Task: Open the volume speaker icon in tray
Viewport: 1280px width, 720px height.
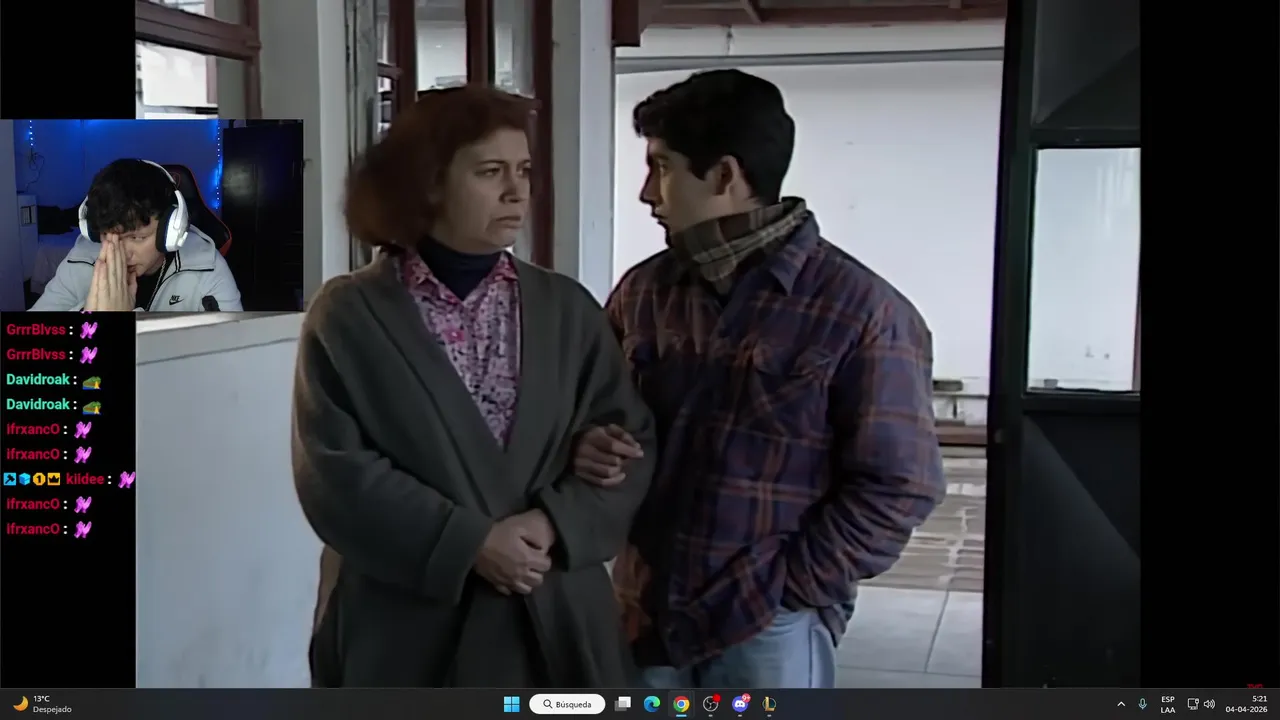Action: click(1209, 704)
